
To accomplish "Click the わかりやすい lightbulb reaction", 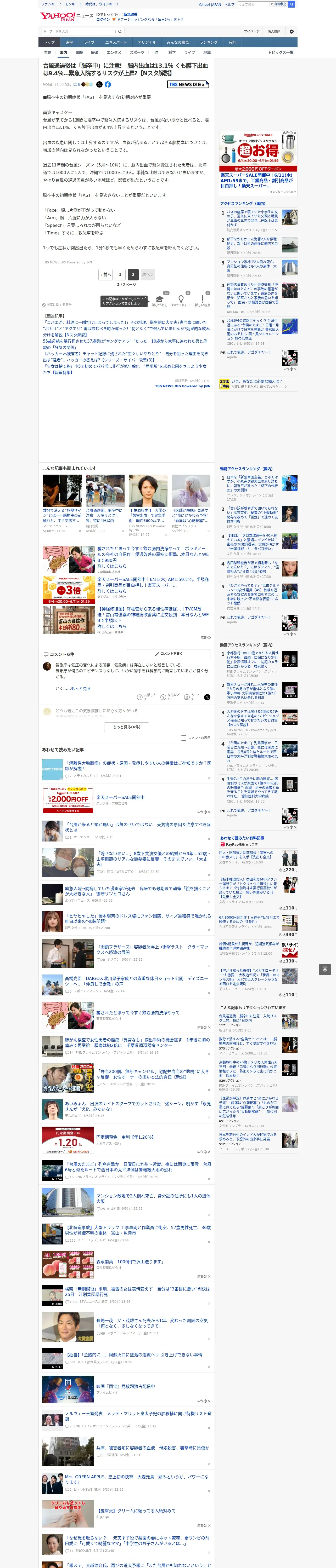I will (x=181, y=299).
